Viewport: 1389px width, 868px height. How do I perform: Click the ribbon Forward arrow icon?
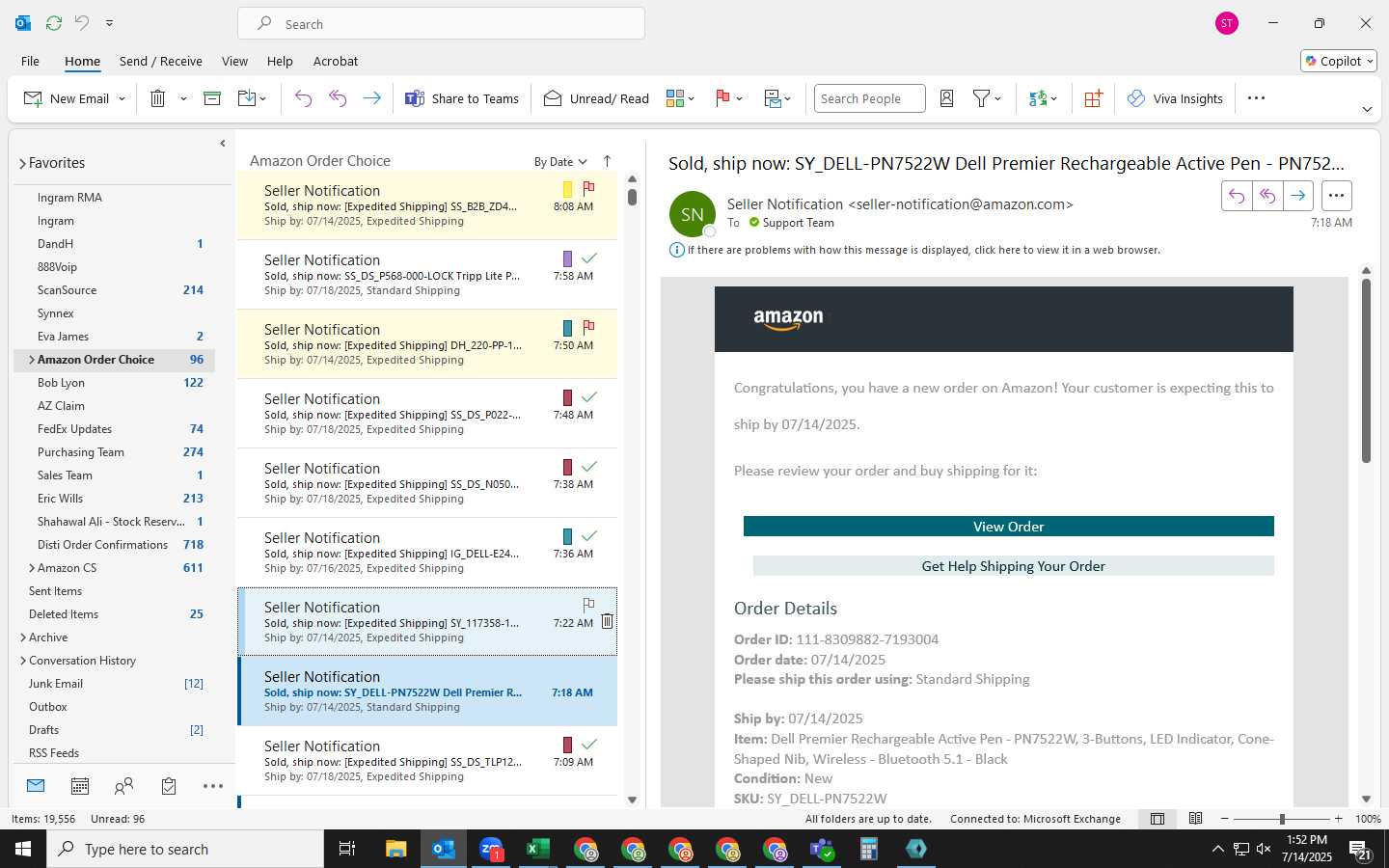click(x=371, y=98)
